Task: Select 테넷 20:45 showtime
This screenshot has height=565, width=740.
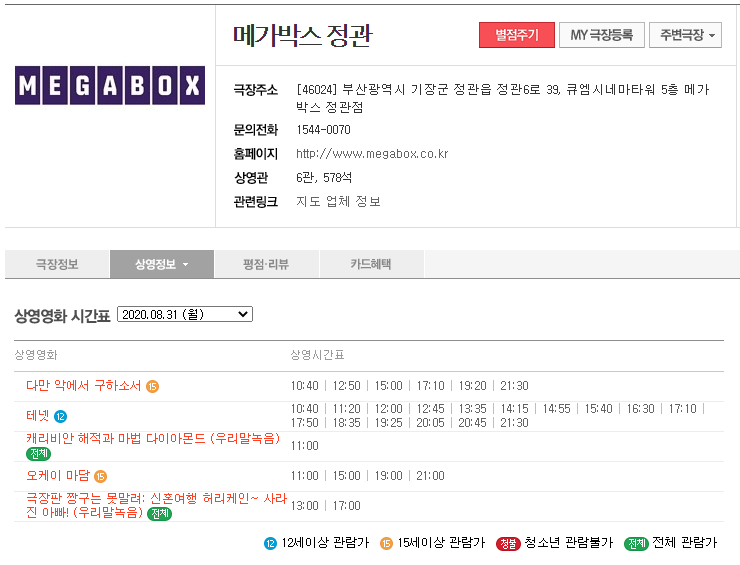Action: coord(472,423)
